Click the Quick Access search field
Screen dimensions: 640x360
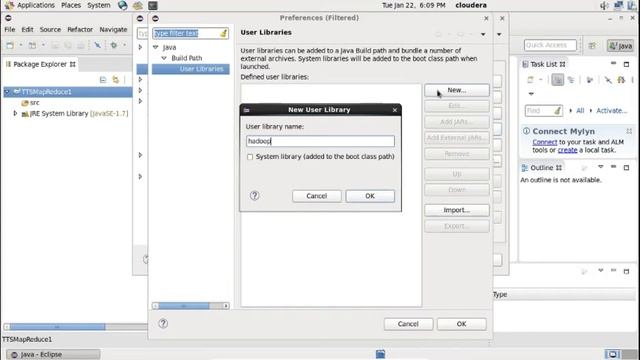(550, 45)
